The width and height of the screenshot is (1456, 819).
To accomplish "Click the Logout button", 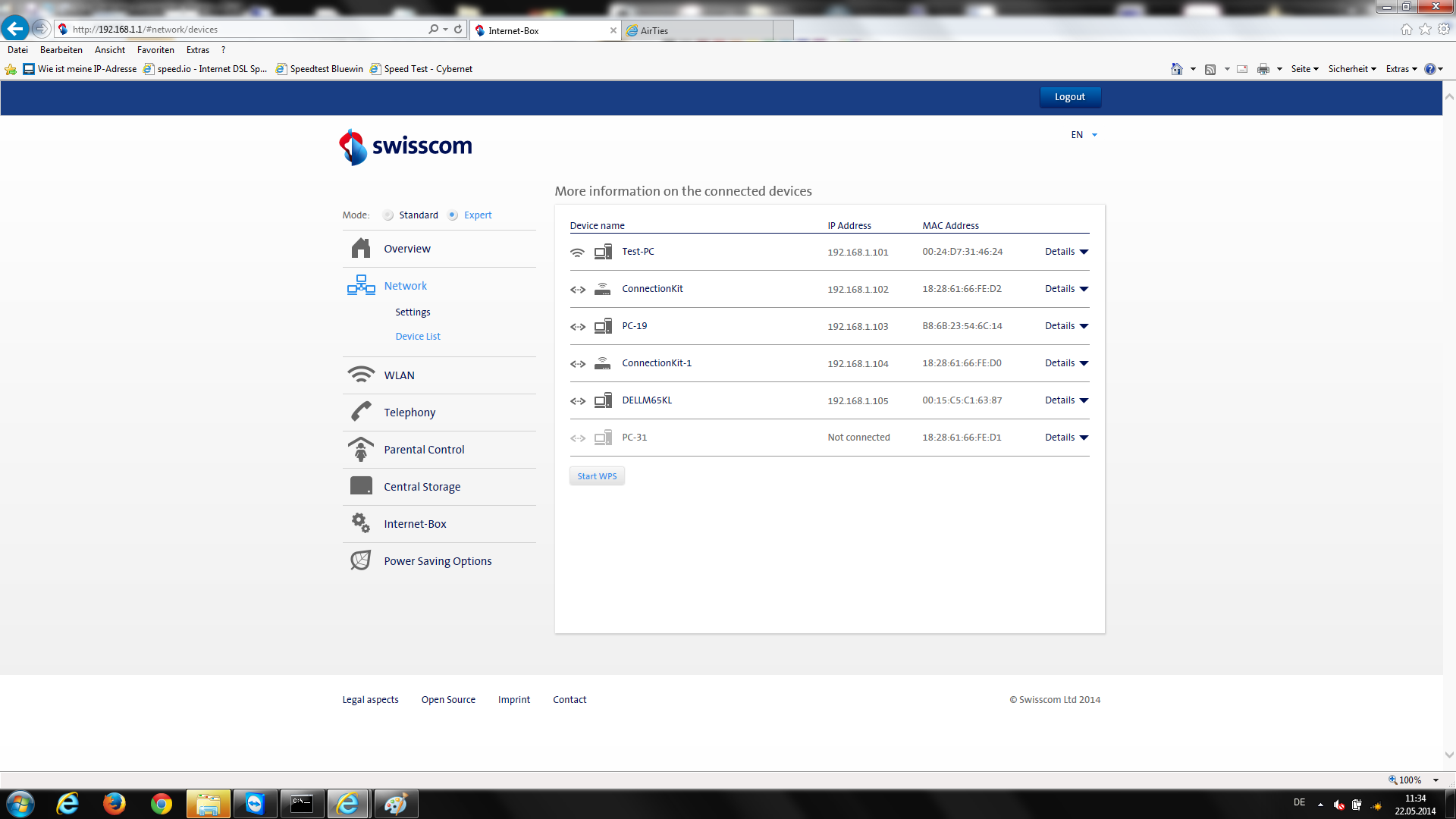I will pyautogui.click(x=1069, y=97).
